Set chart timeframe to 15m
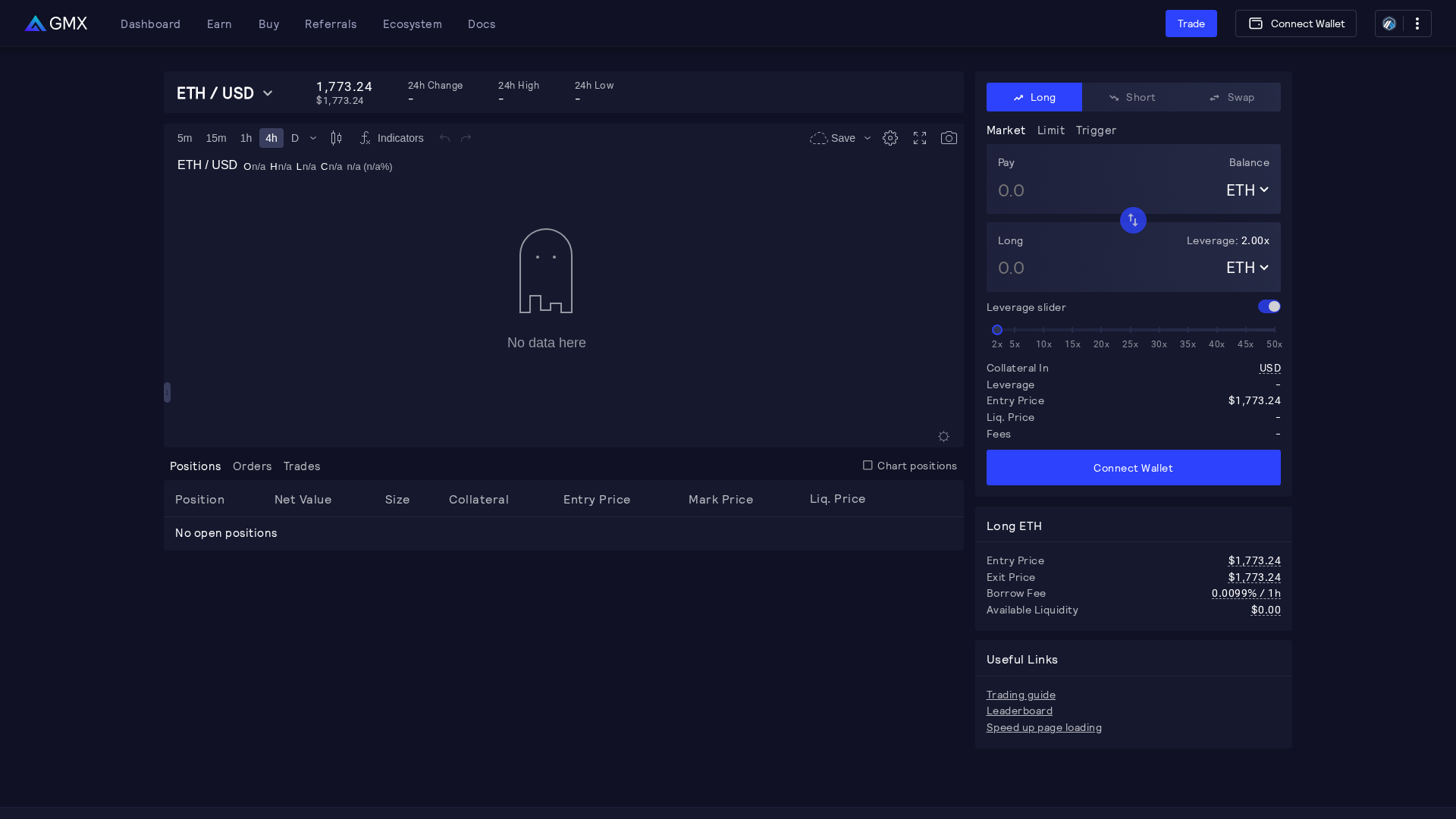The image size is (1456, 819). pos(216,138)
